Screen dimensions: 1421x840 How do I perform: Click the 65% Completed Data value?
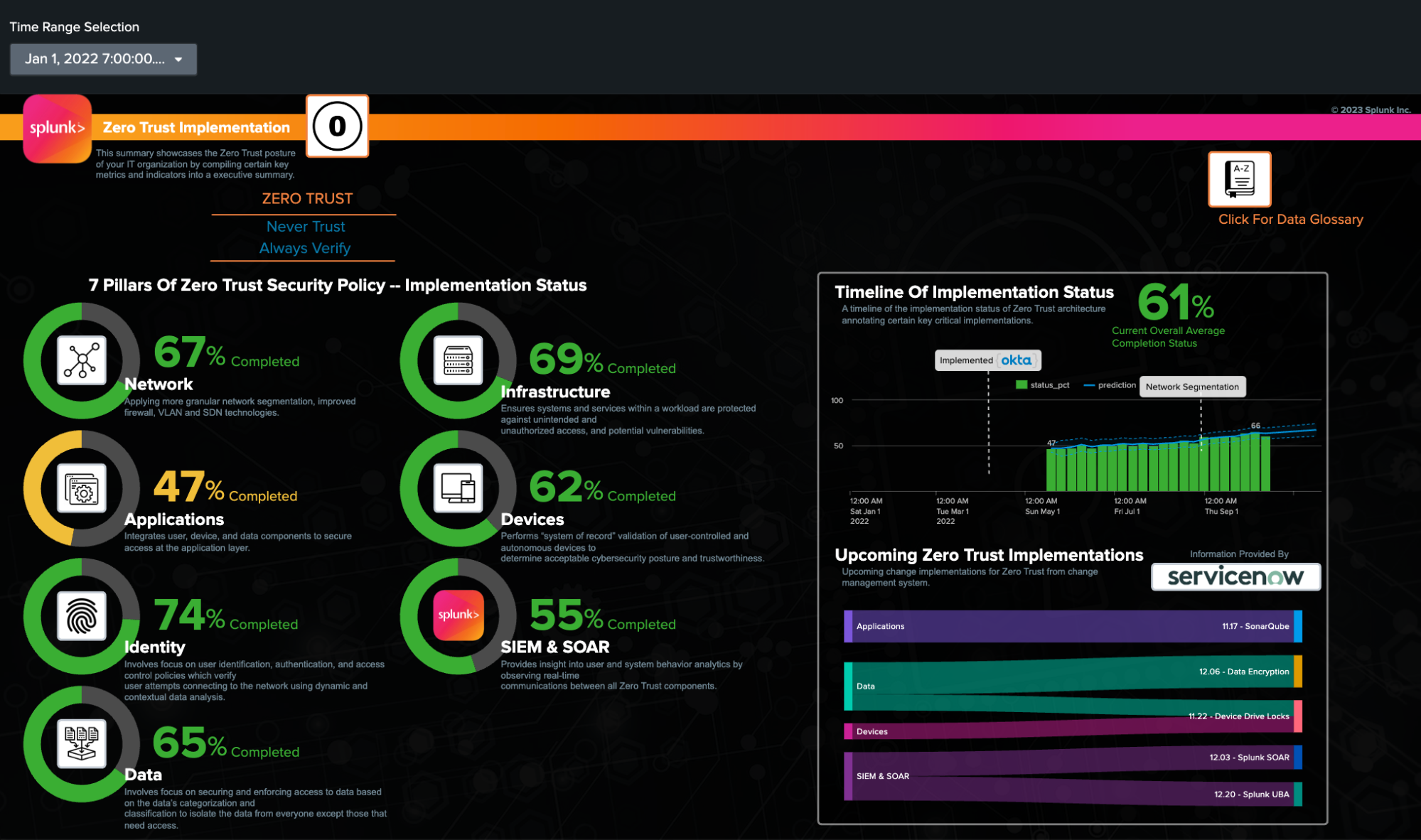(226, 743)
